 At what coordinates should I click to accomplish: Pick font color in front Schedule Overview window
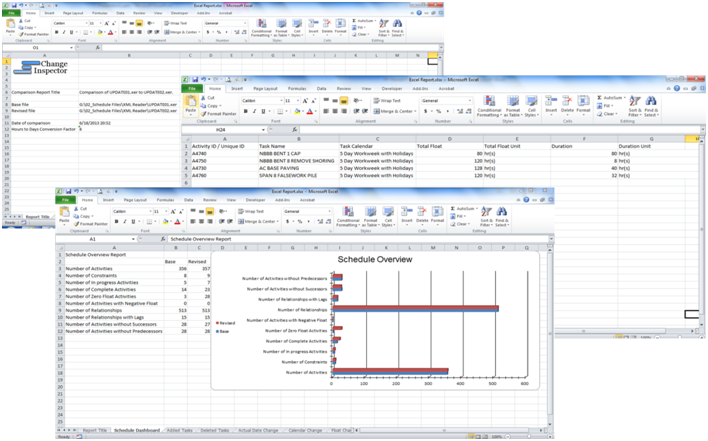[177, 222]
